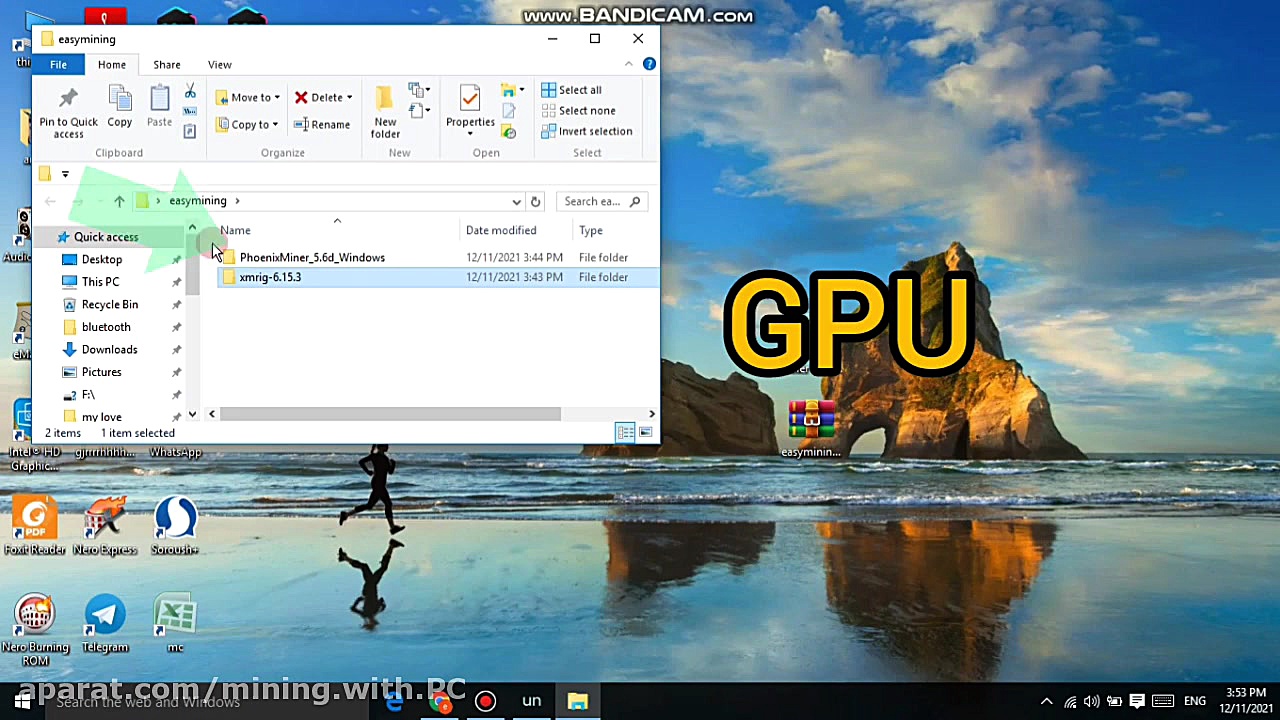This screenshot has width=1280, height=720.
Task: Sort by the Date modified column header
Action: [x=501, y=231]
